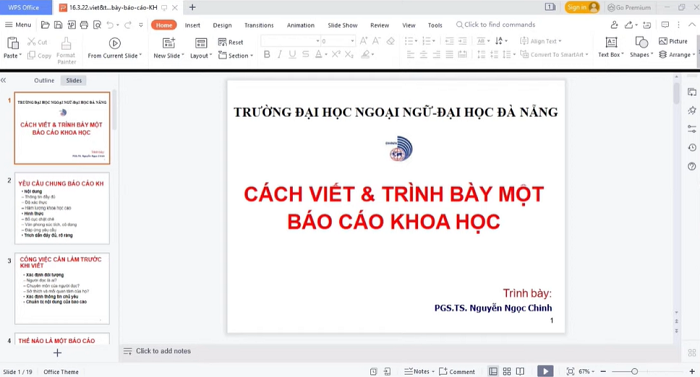Toggle Underline formatting
Viewport: 700px width, 377px height.
click(x=292, y=54)
